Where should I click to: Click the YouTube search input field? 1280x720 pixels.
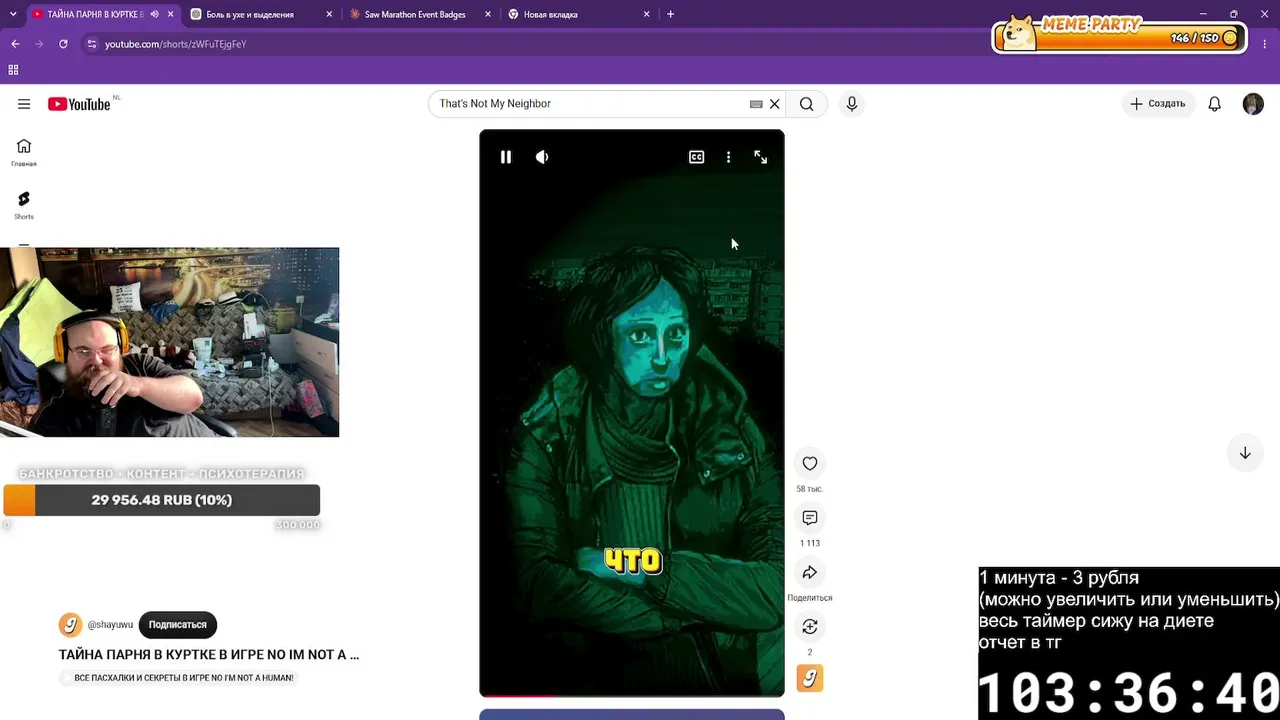click(x=590, y=104)
